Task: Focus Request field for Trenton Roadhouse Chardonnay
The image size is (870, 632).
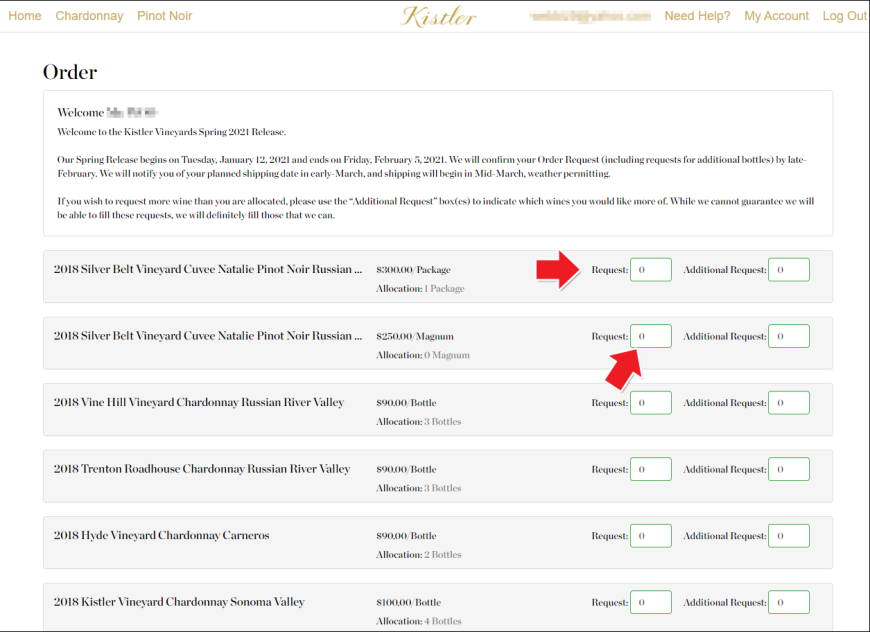Action: tap(651, 469)
